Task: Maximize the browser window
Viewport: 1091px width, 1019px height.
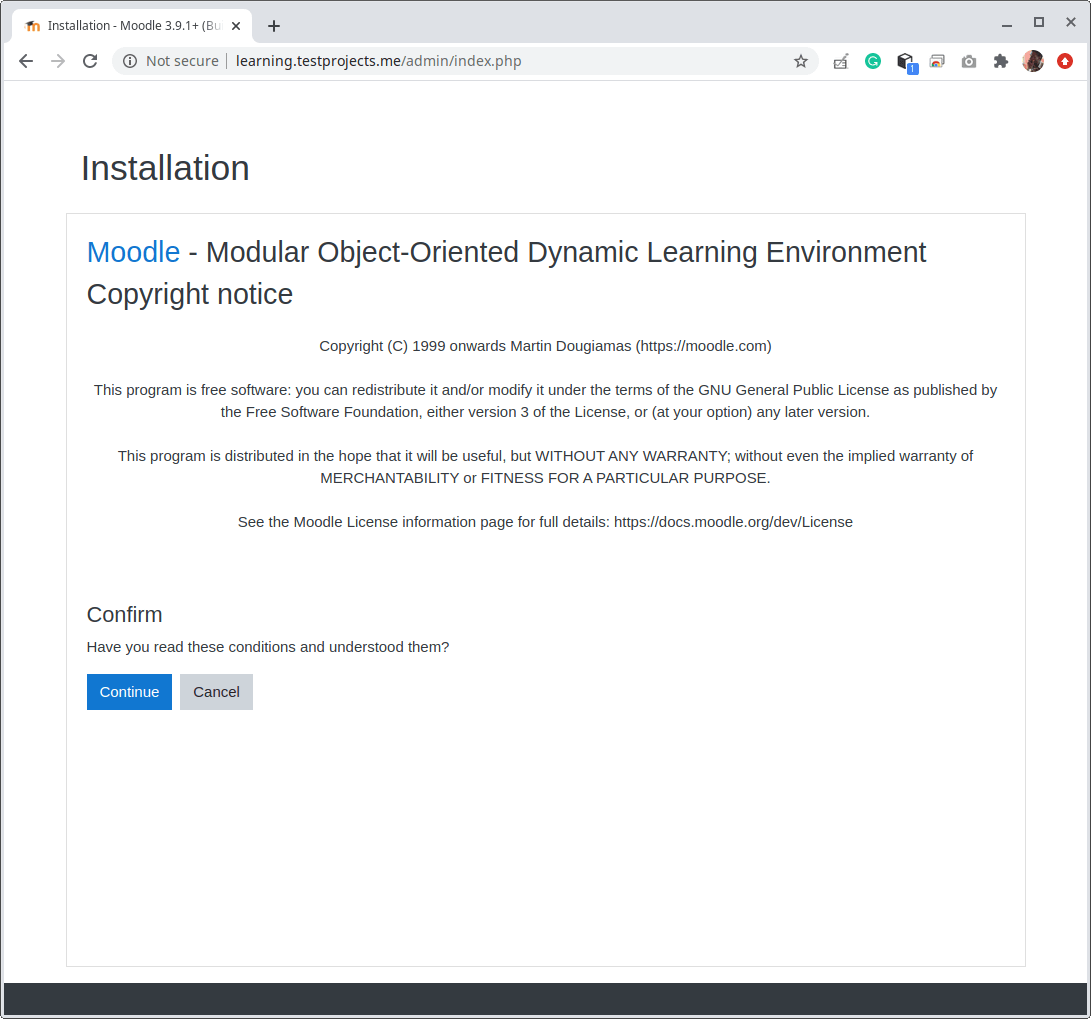Action: 1039,22
